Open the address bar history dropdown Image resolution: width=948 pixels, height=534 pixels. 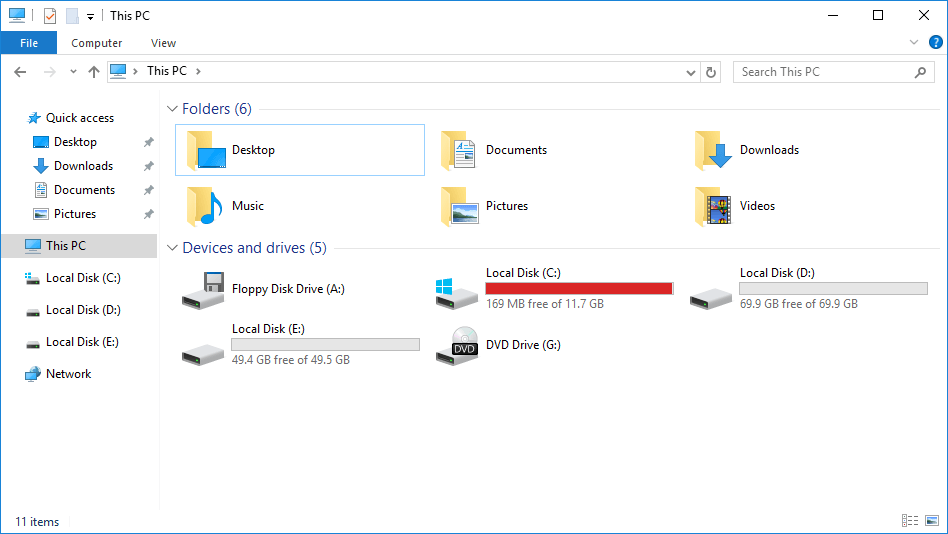tap(691, 72)
